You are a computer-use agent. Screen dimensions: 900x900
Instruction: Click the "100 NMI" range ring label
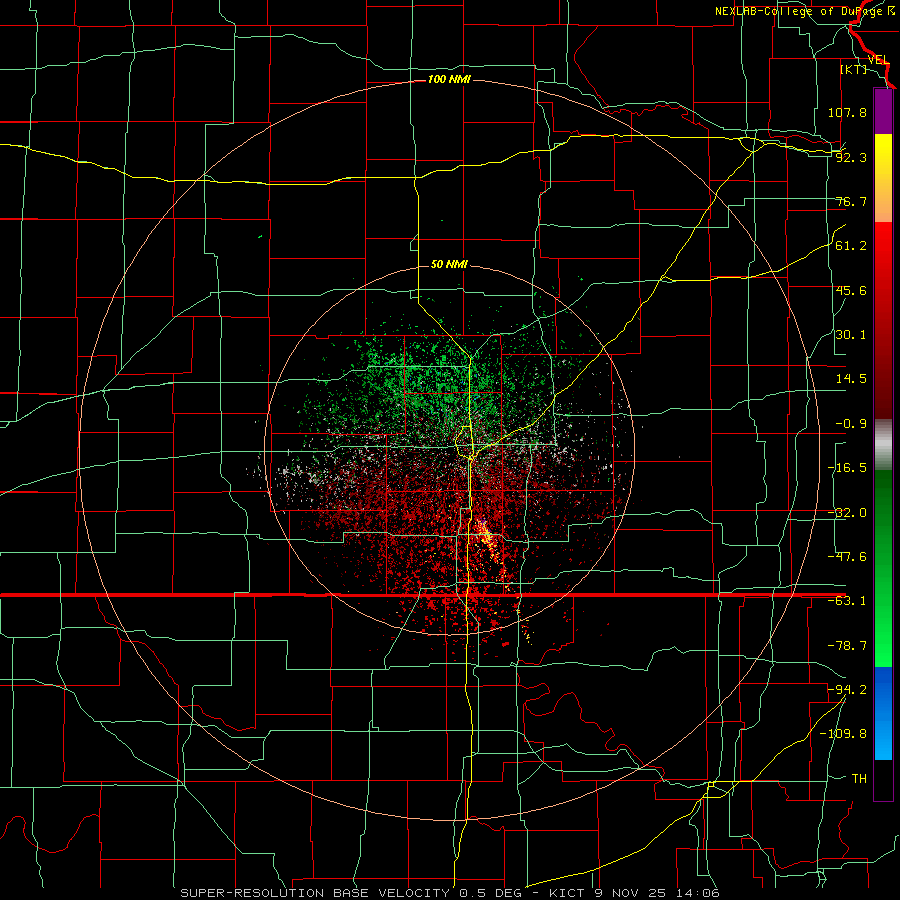tap(449, 79)
